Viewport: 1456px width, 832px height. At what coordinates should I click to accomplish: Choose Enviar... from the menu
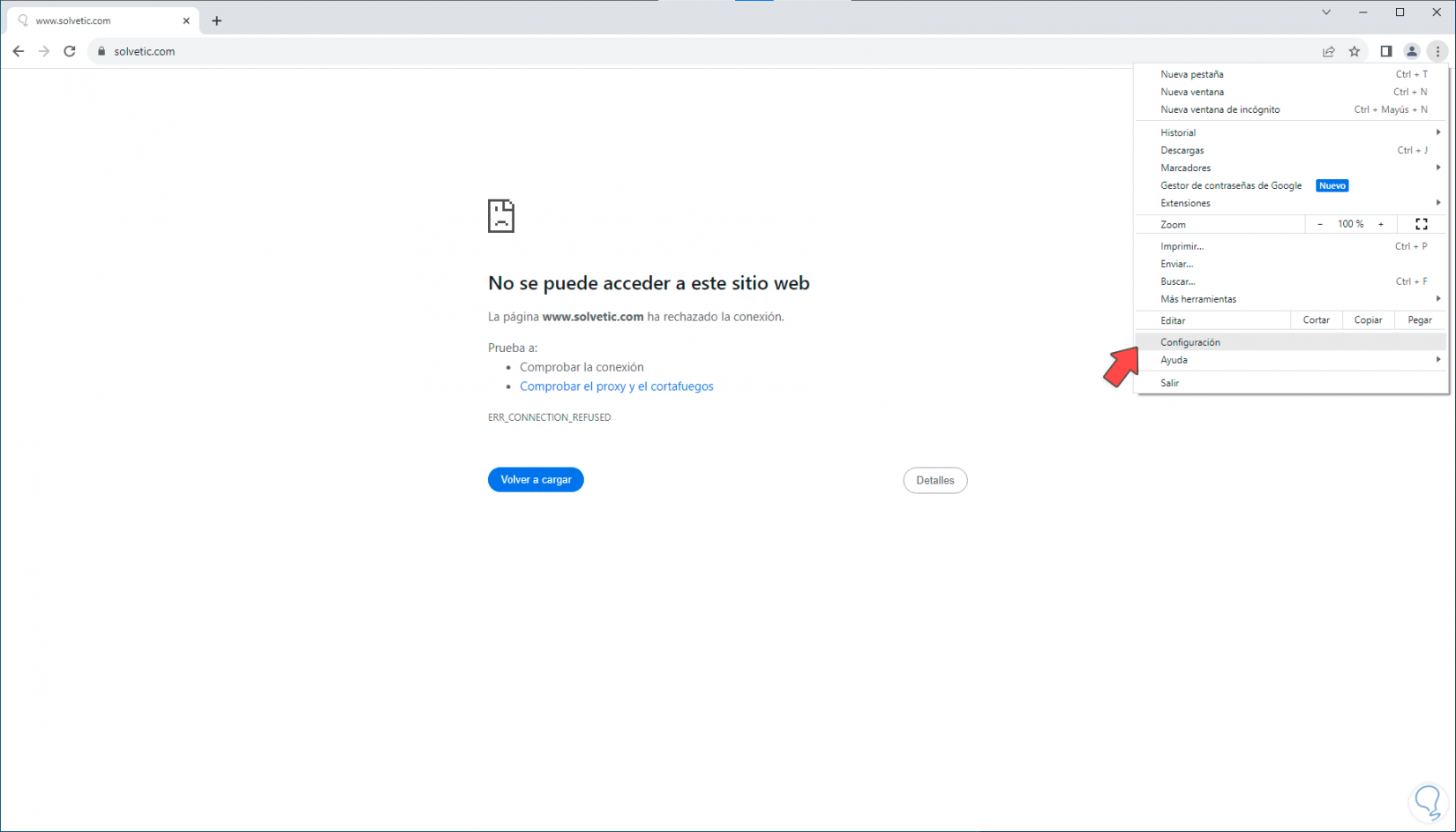1291,264
